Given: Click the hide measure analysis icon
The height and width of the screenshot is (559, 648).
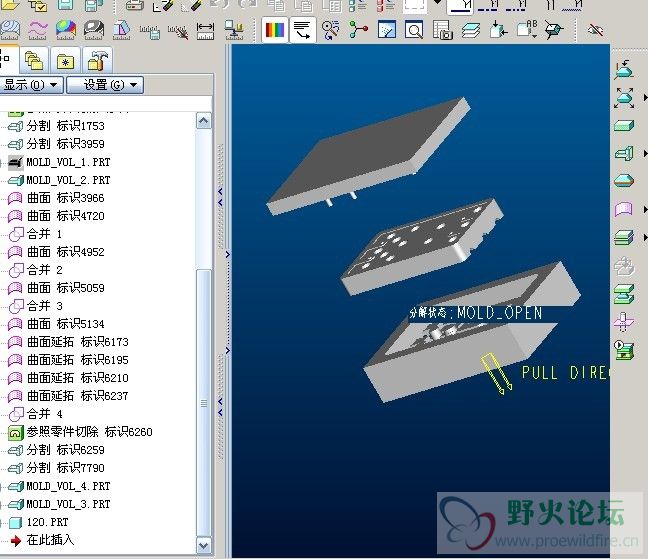Looking at the screenshot, I should (x=178, y=31).
